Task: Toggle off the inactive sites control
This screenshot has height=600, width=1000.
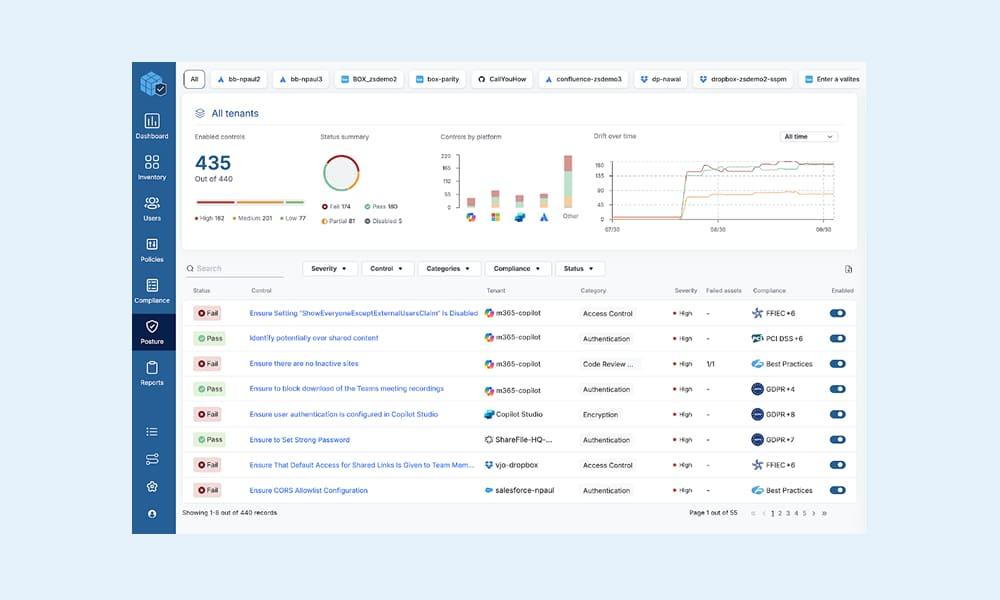Action: [837, 364]
